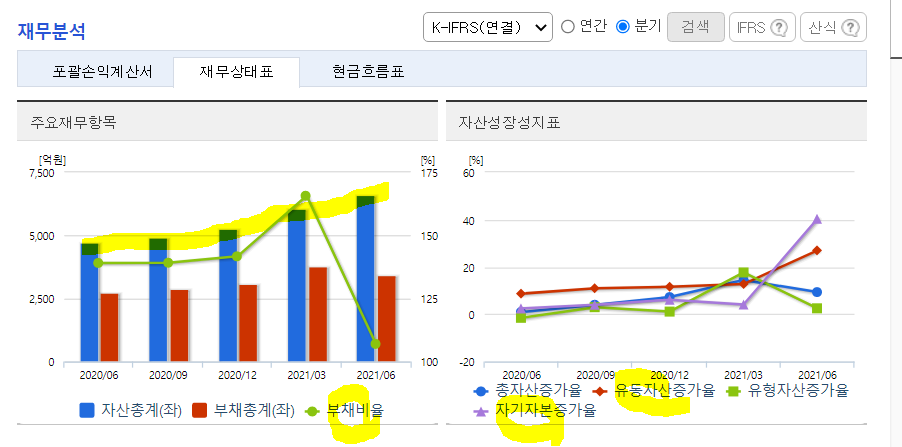Click the 자산성장성지표 panel title
This screenshot has width=902, height=447.
510,122
